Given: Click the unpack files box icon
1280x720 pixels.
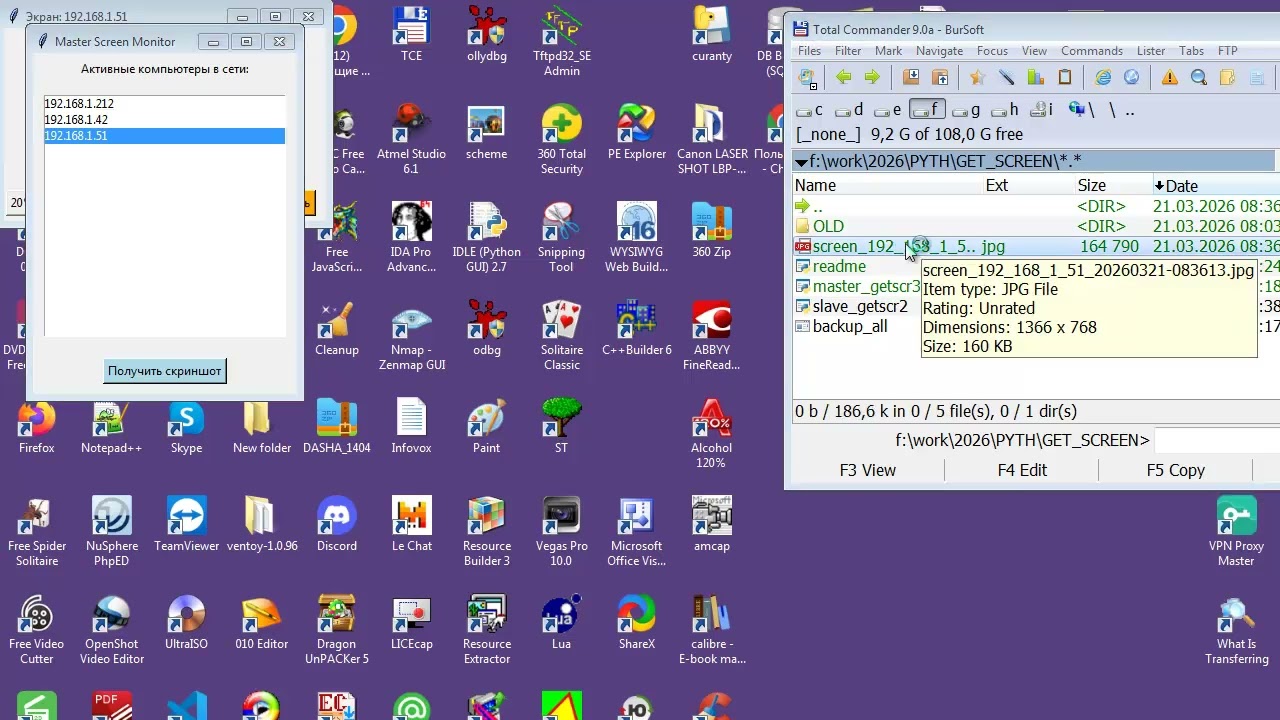Looking at the screenshot, I should [940, 78].
